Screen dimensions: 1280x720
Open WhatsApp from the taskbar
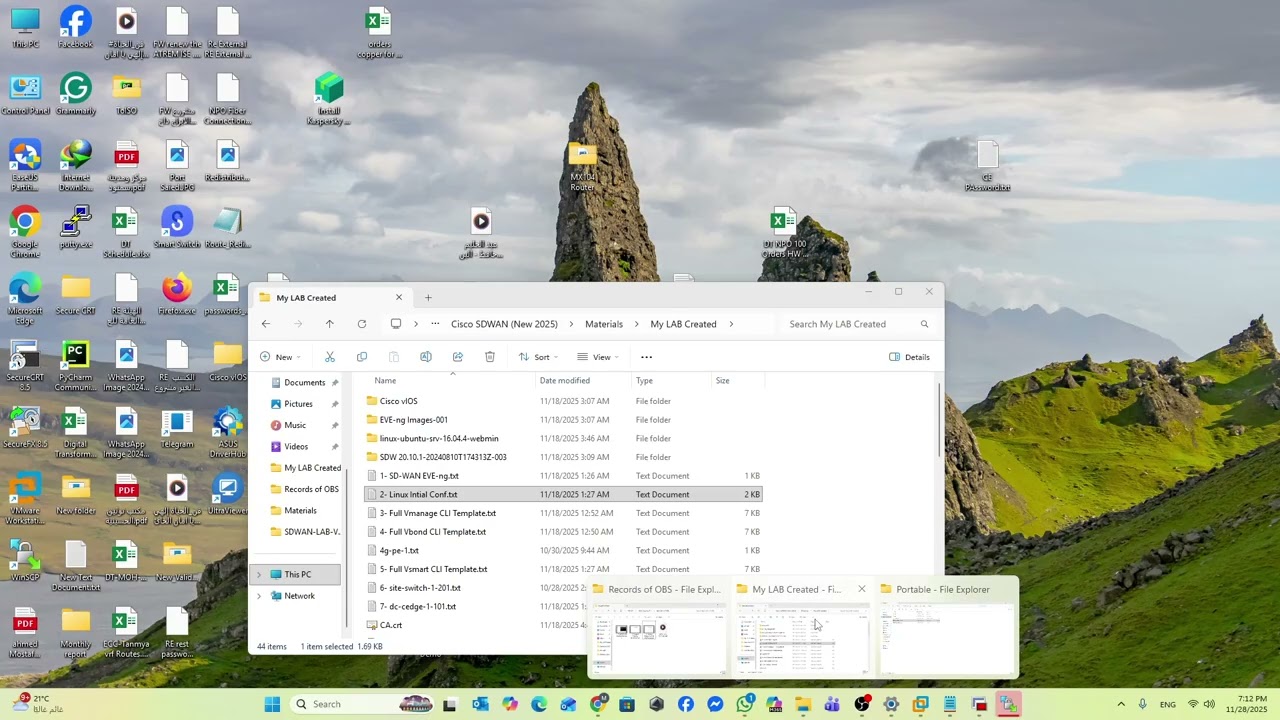tap(744, 704)
